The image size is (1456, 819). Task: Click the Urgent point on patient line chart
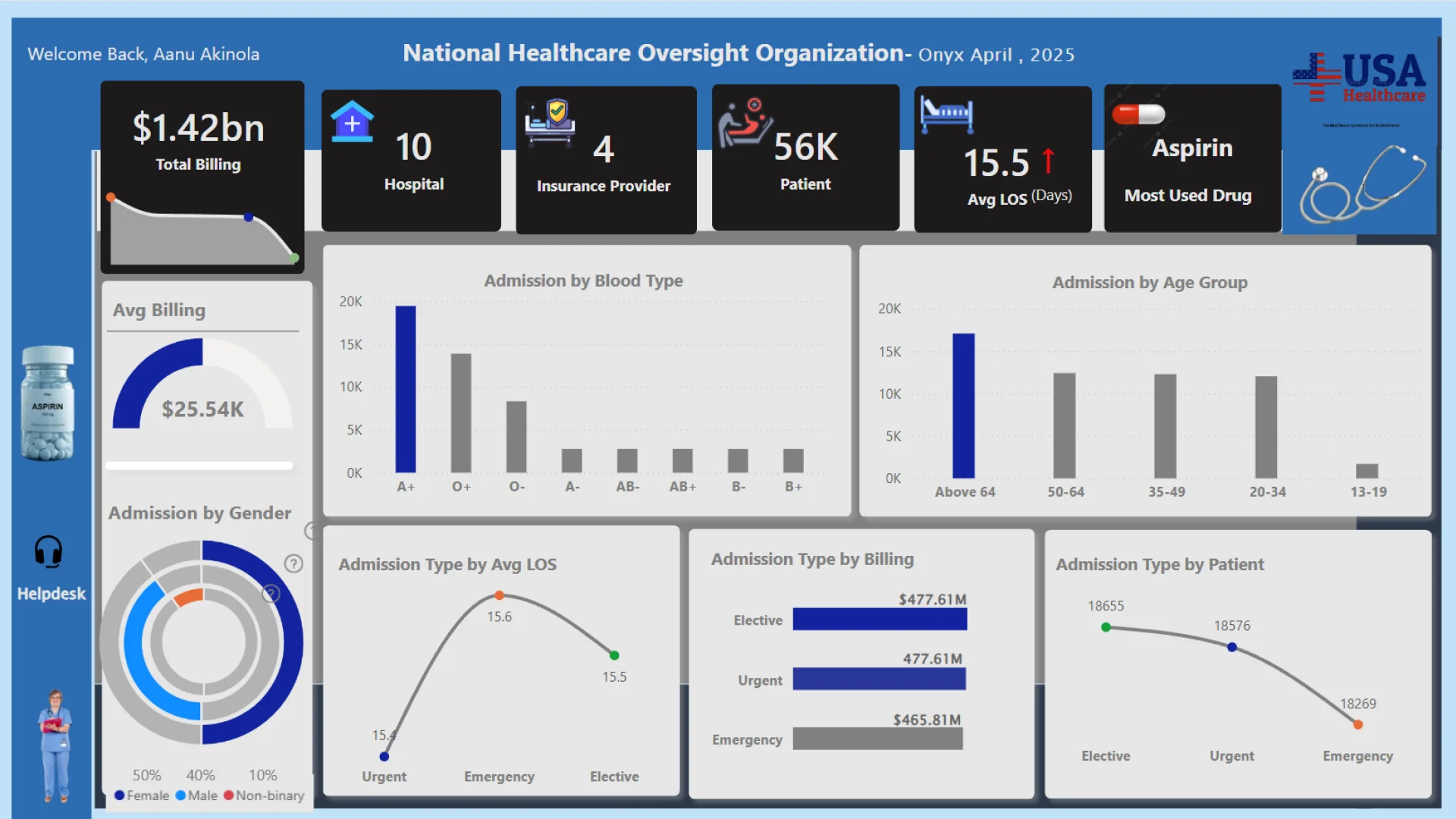coord(1232,647)
